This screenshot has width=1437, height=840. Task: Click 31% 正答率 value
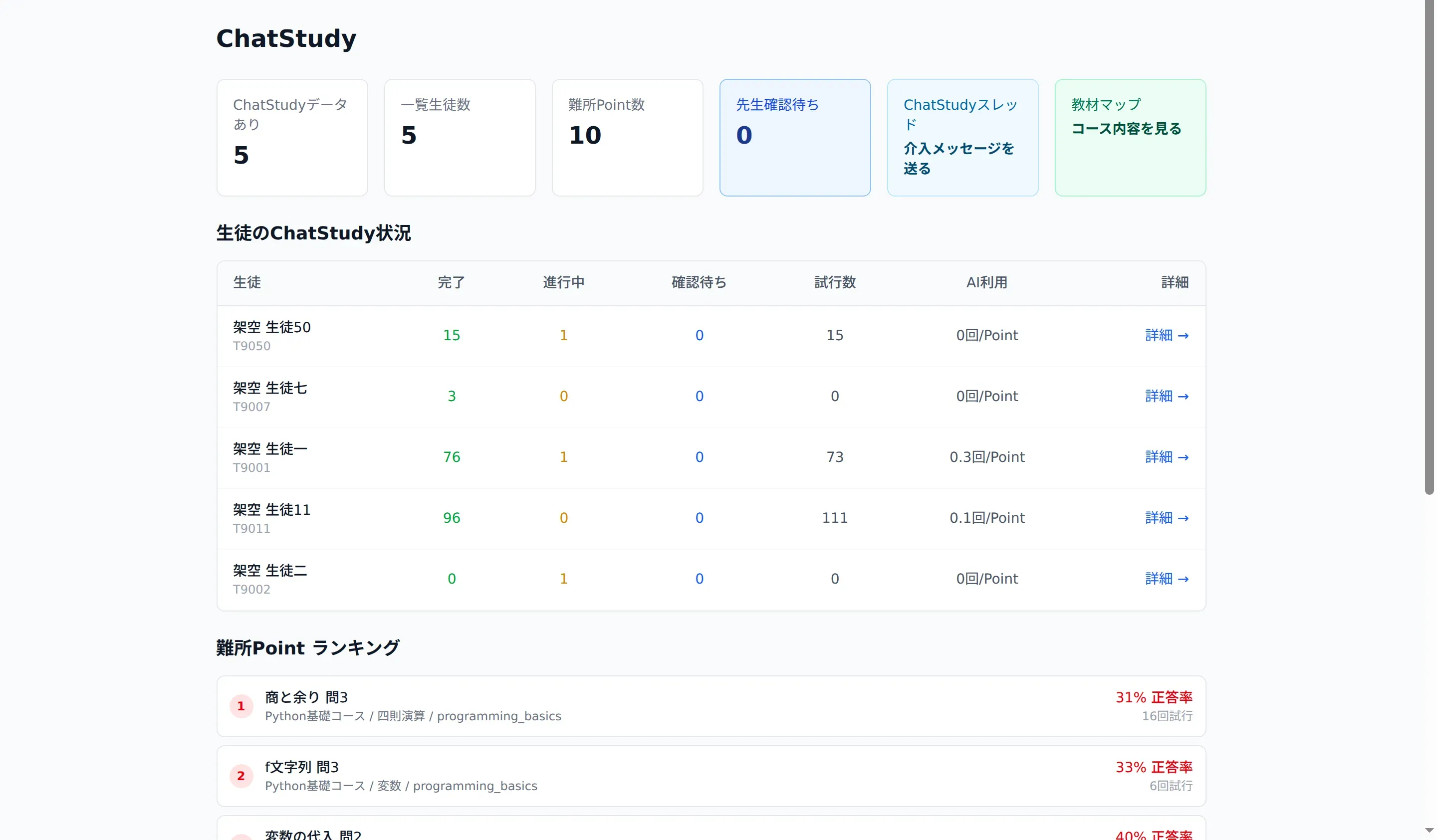[1154, 697]
